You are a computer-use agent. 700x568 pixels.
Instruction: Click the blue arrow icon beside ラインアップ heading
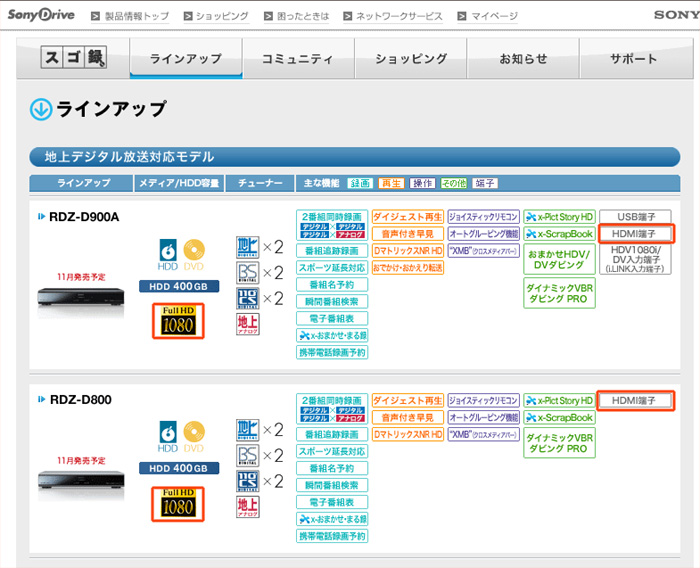[x=41, y=110]
